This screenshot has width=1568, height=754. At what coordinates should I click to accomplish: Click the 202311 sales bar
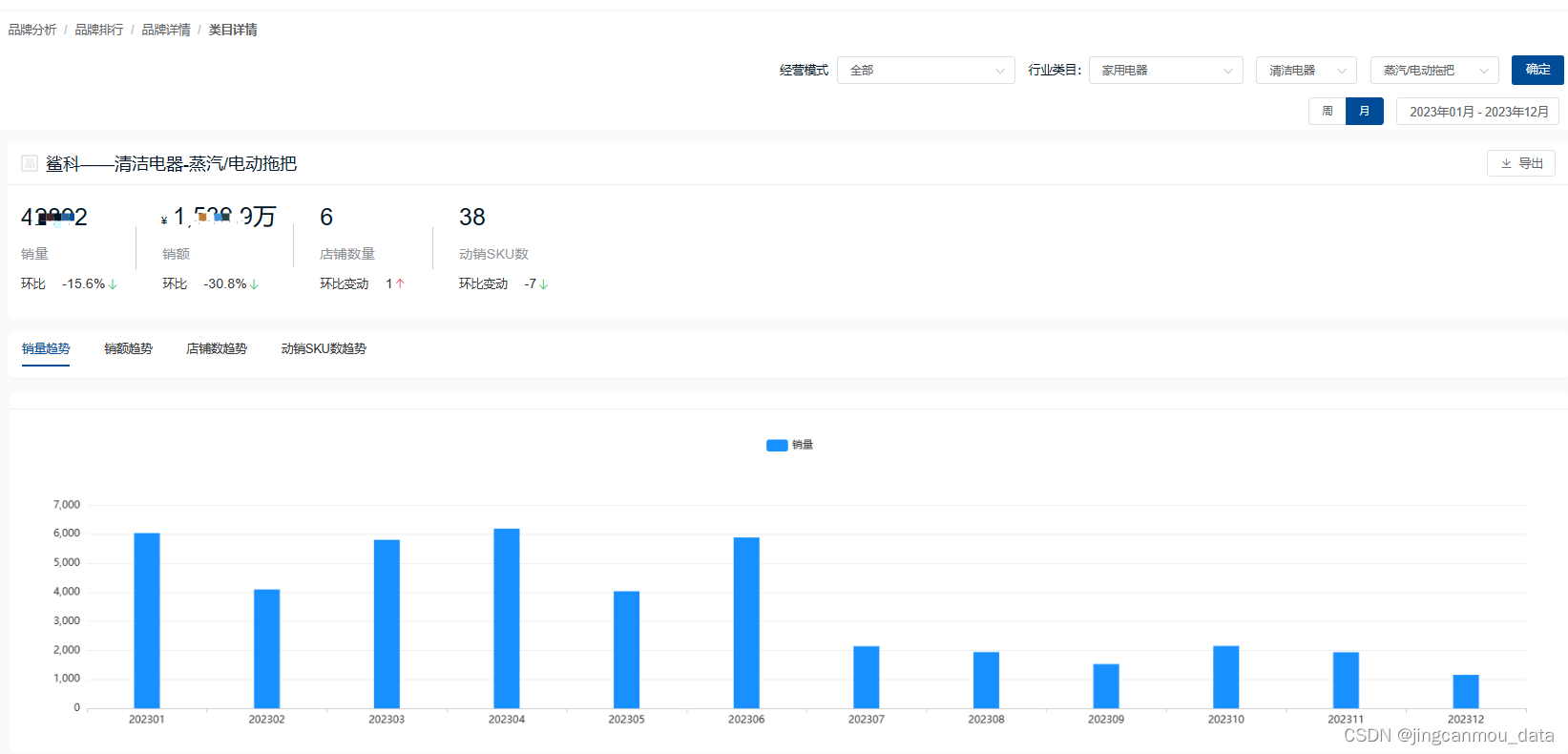[x=1346, y=681]
